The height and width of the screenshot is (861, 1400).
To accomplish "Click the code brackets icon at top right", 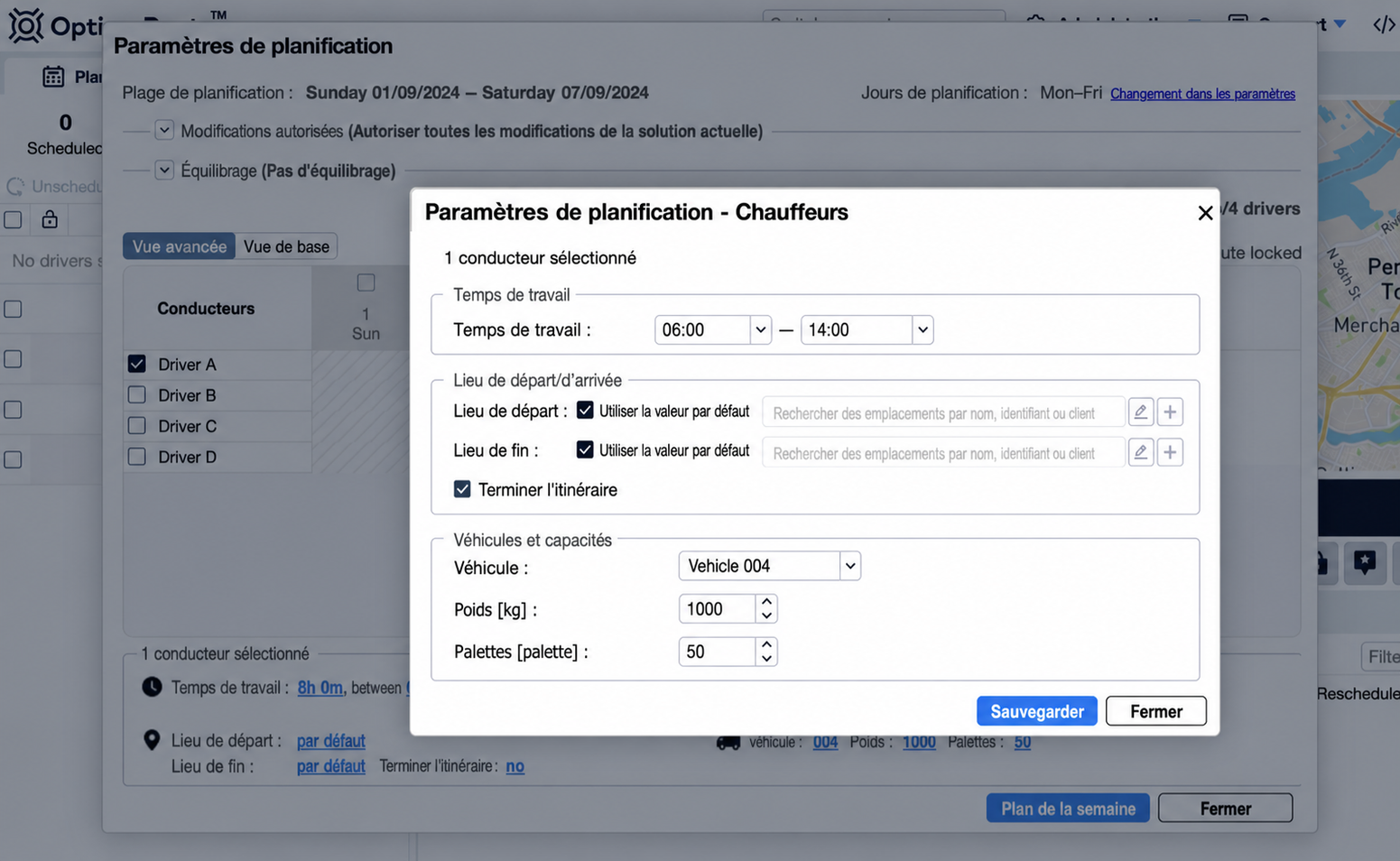I will (x=1384, y=24).
